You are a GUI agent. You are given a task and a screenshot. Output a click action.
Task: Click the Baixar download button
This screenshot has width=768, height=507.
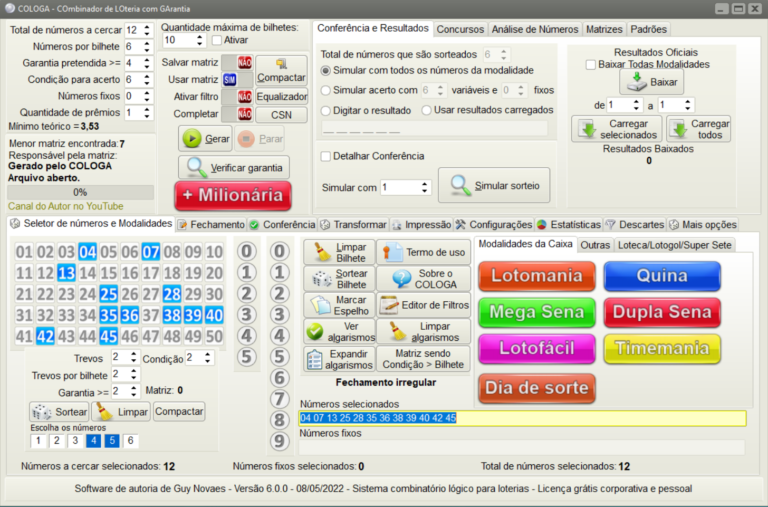(651, 82)
